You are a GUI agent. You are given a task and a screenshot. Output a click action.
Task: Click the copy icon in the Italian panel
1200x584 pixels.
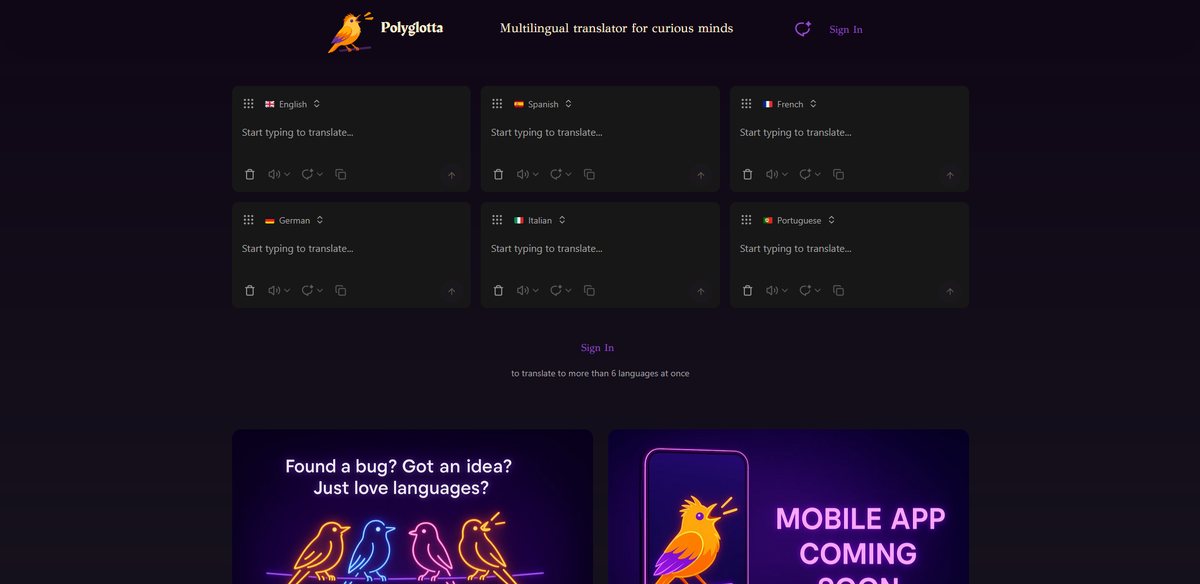589,290
